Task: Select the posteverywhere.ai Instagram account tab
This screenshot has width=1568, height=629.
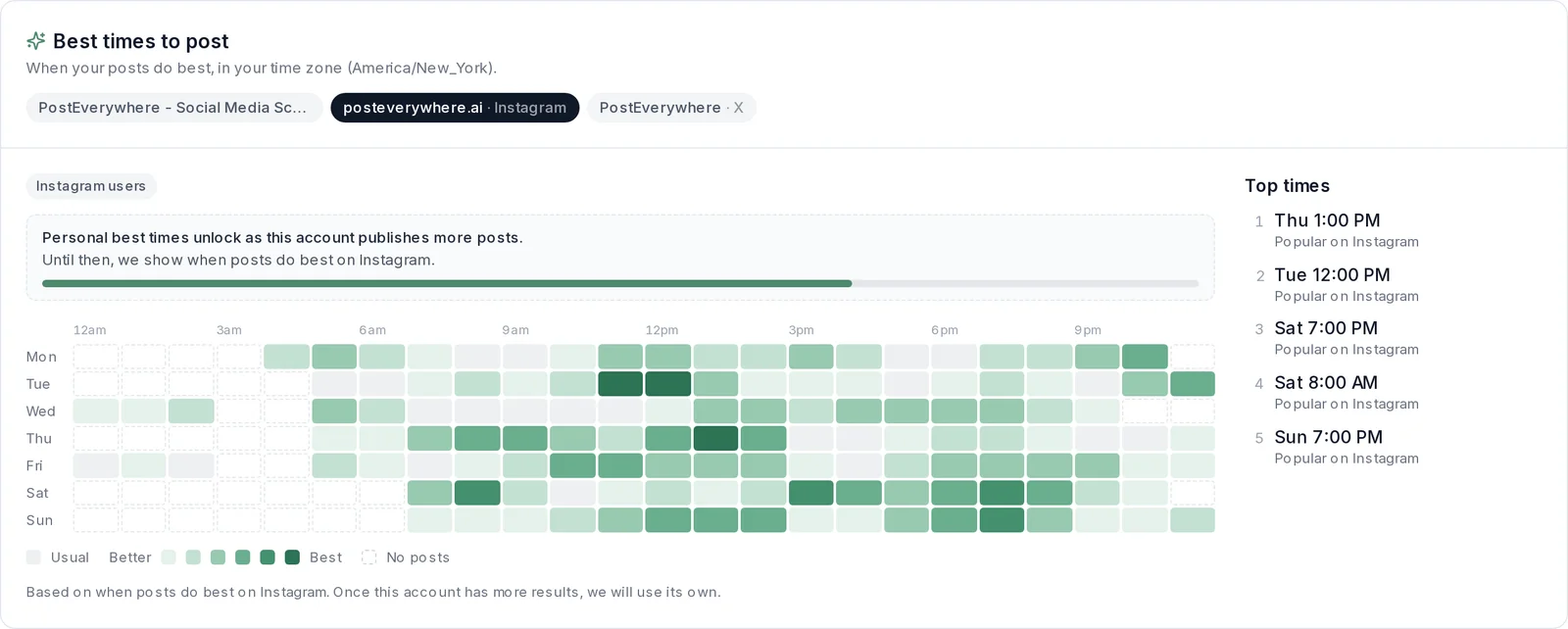Action: [455, 108]
